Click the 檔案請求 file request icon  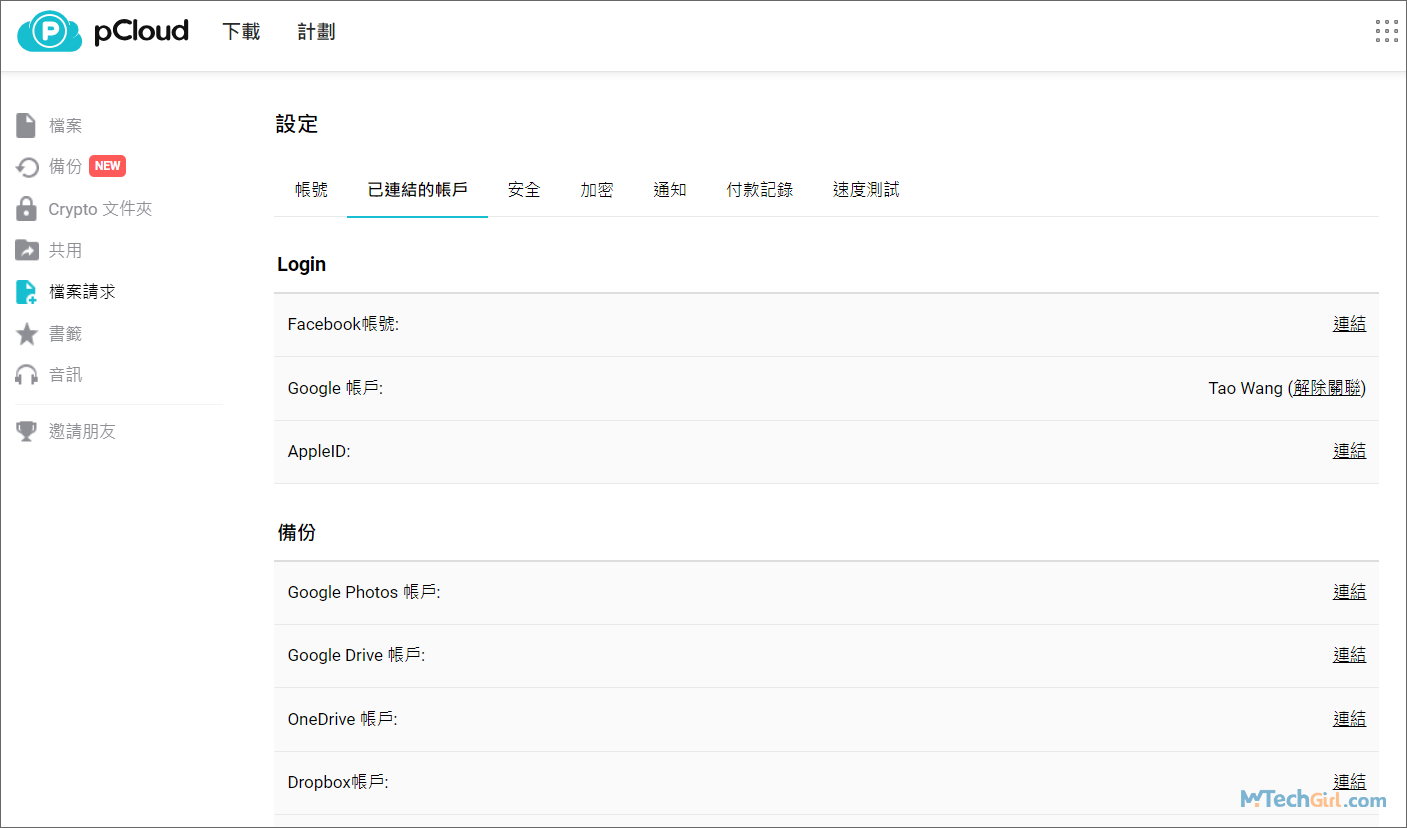click(27, 292)
